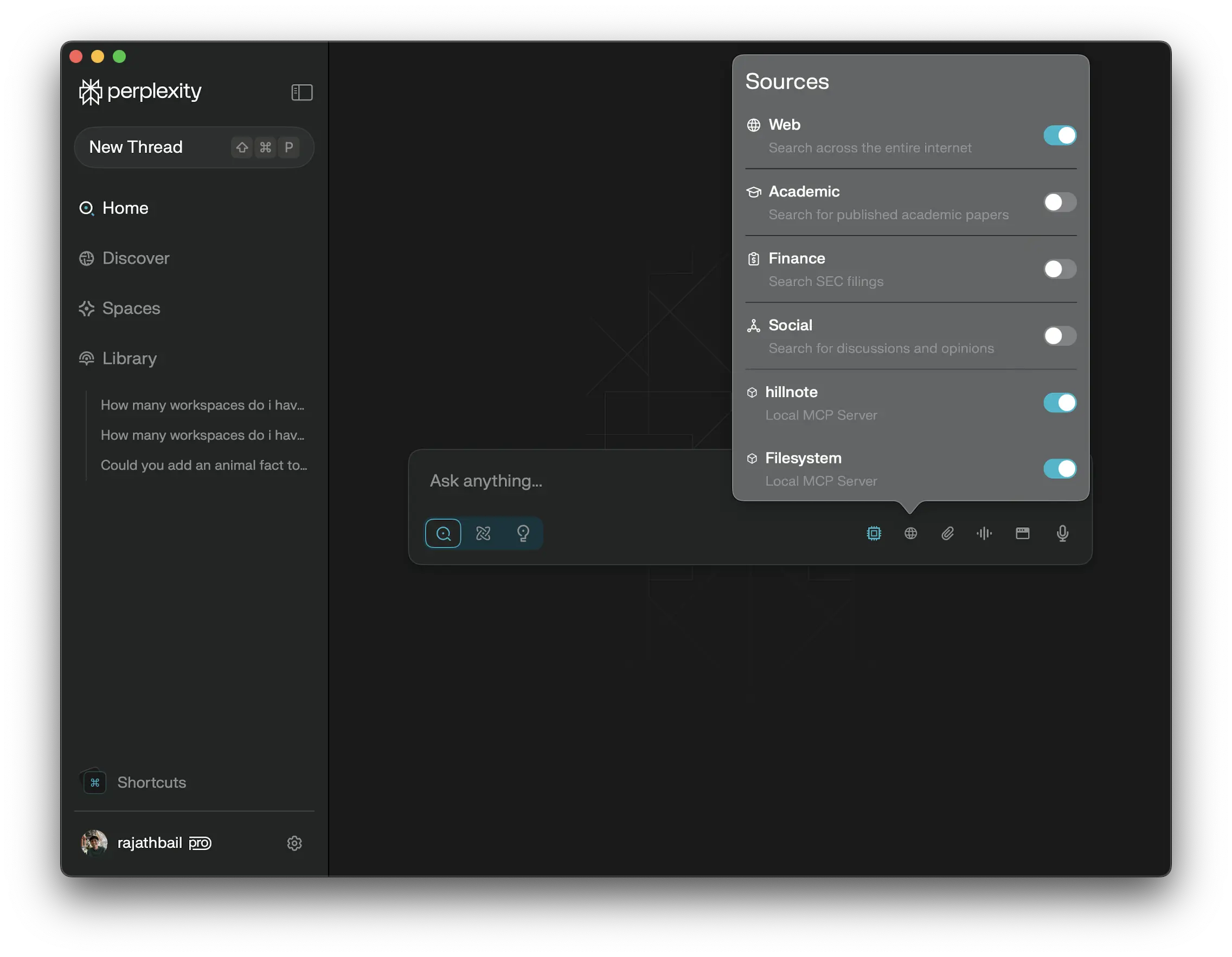1232x957 pixels.
Task: Disable the Web source toggle
Action: click(x=1060, y=136)
